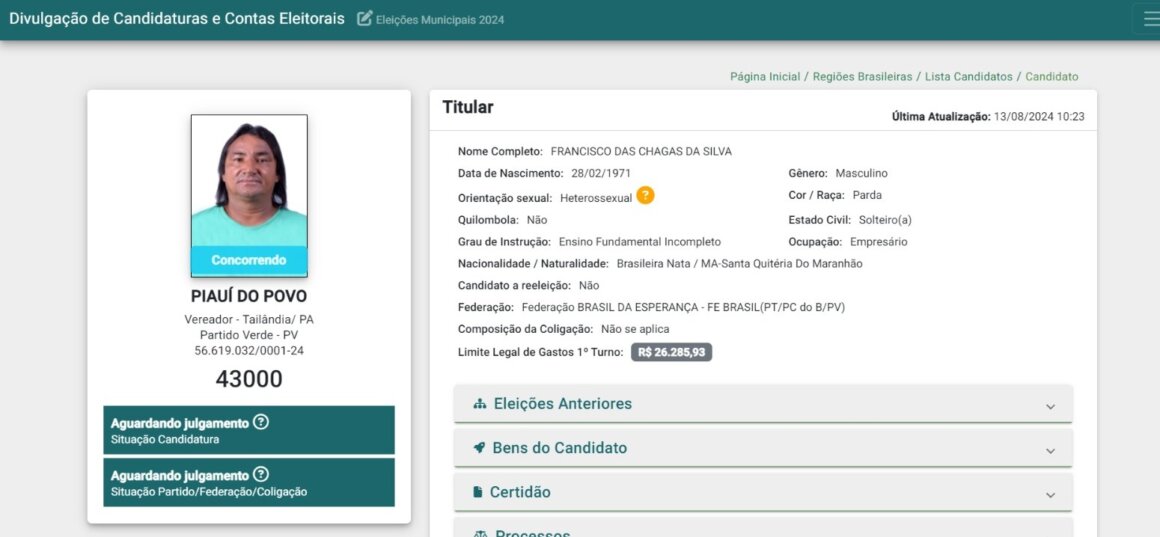Select Composição da Coligação value Não se aplica
This screenshot has width=1160, height=537.
635,329
